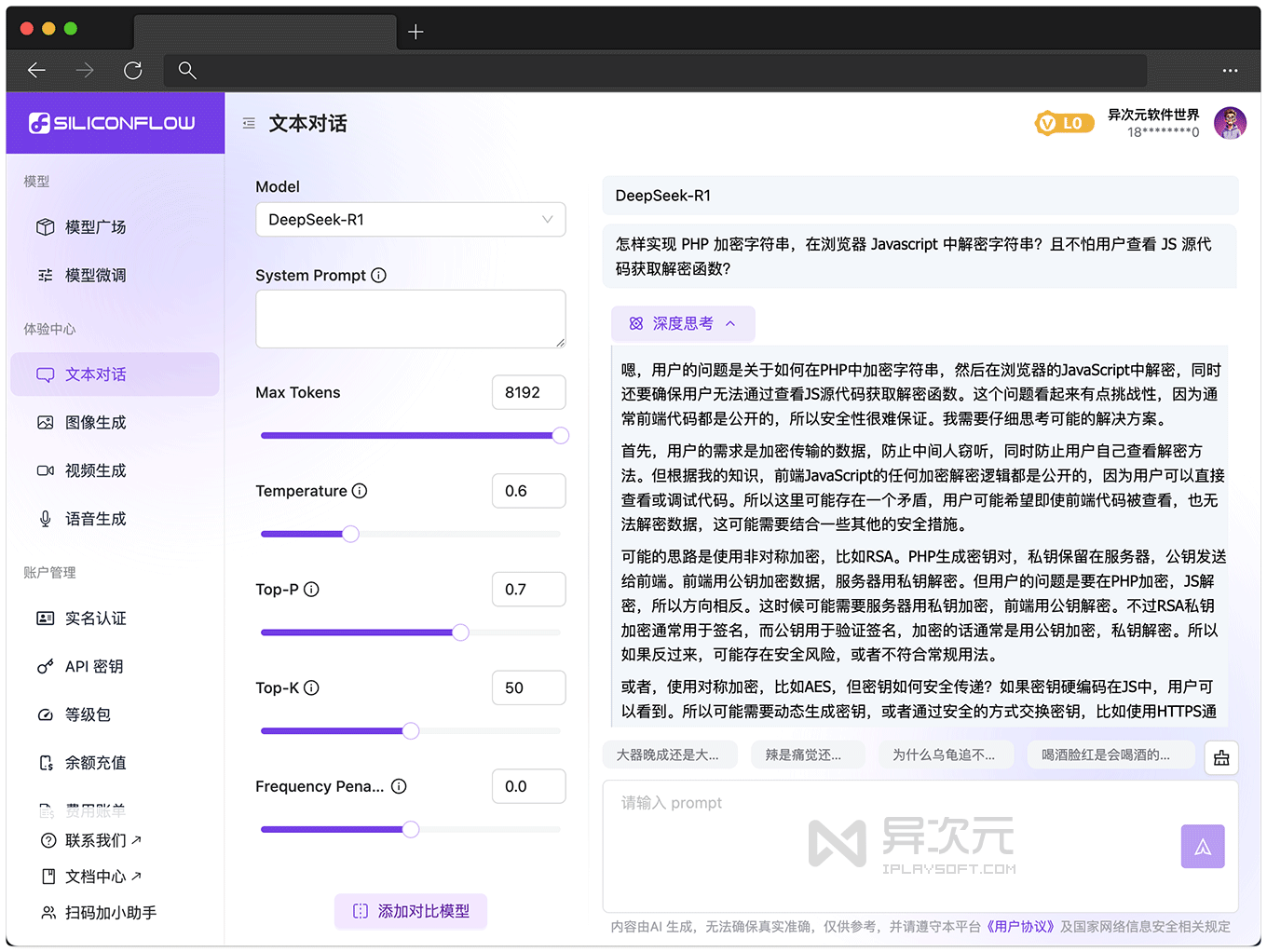
Task: Click the 辣是痛觉还... suggestion chip
Action: pyautogui.click(x=807, y=755)
